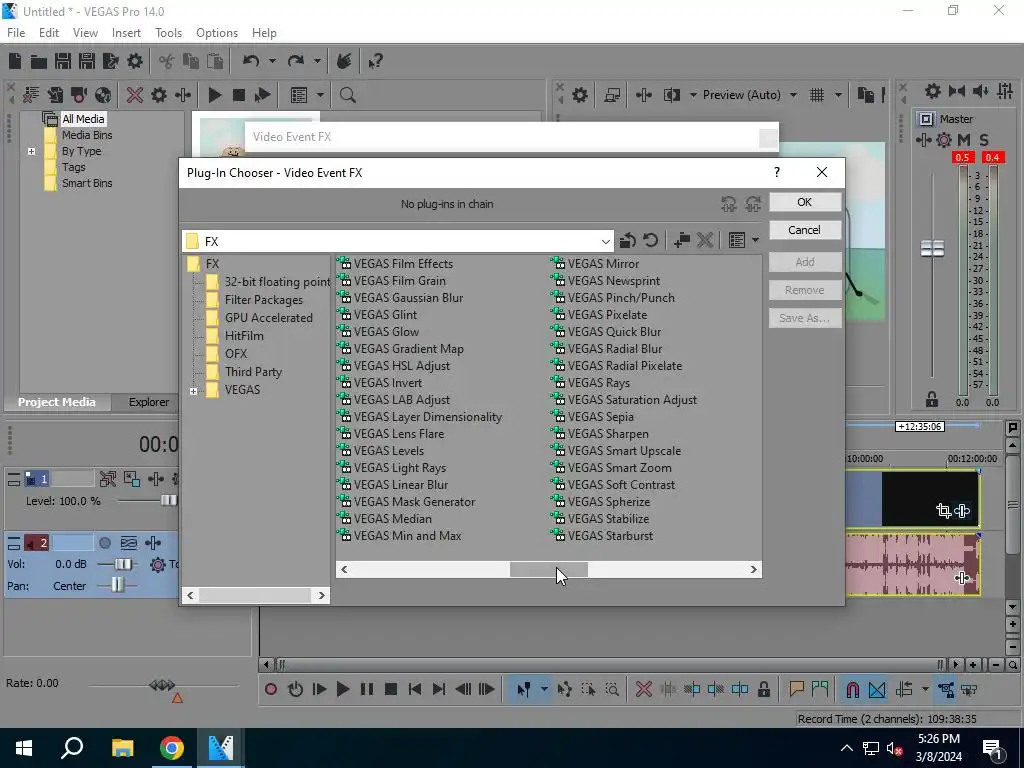Toggle Master bus Mute M button
This screenshot has height=768, width=1024.
pos(964,140)
